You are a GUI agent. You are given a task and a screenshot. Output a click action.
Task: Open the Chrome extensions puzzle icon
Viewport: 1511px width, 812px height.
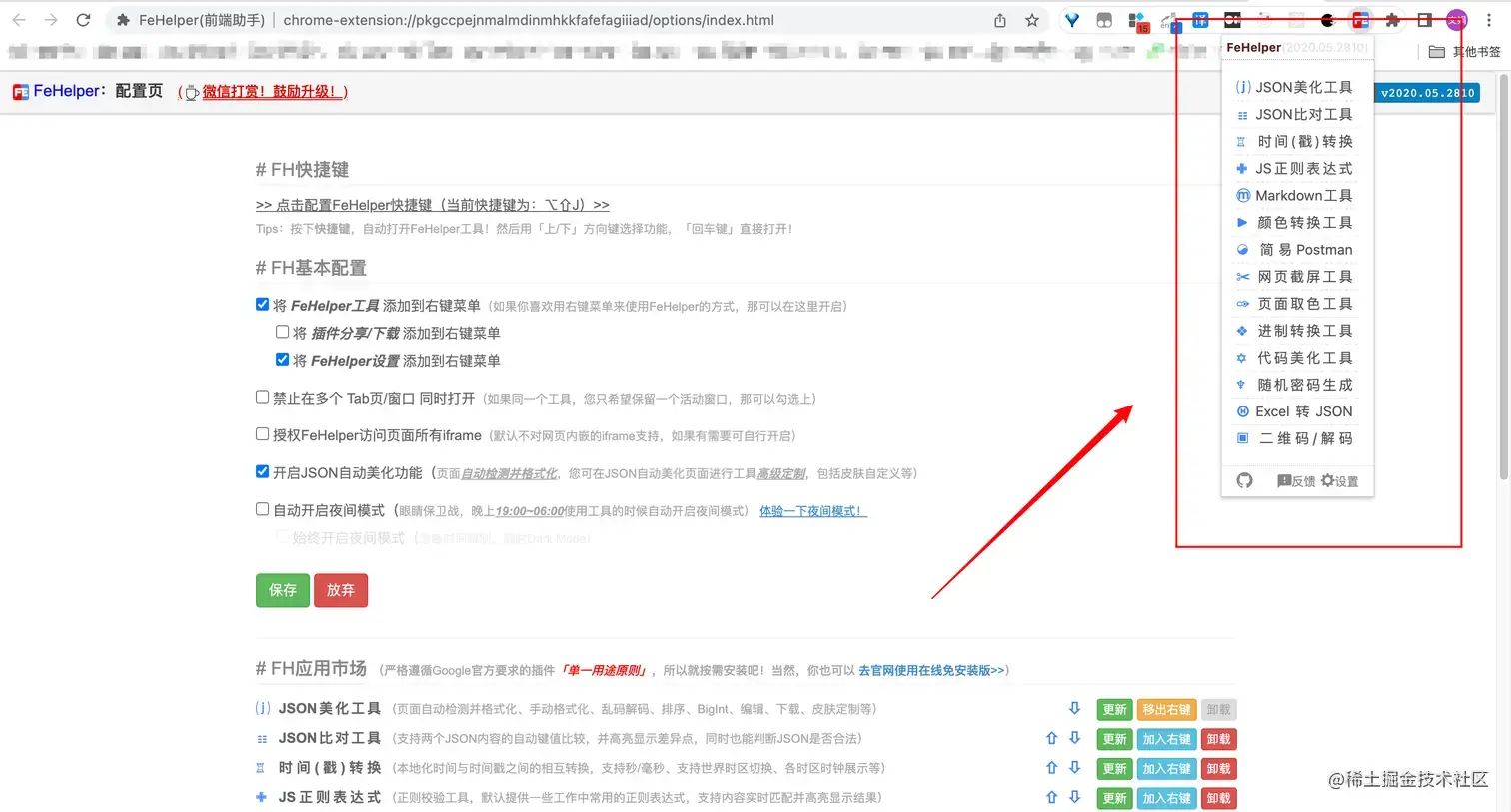1392,20
